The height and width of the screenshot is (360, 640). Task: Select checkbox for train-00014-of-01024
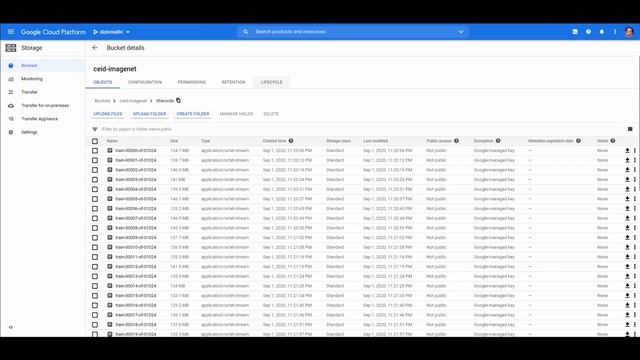95,286
